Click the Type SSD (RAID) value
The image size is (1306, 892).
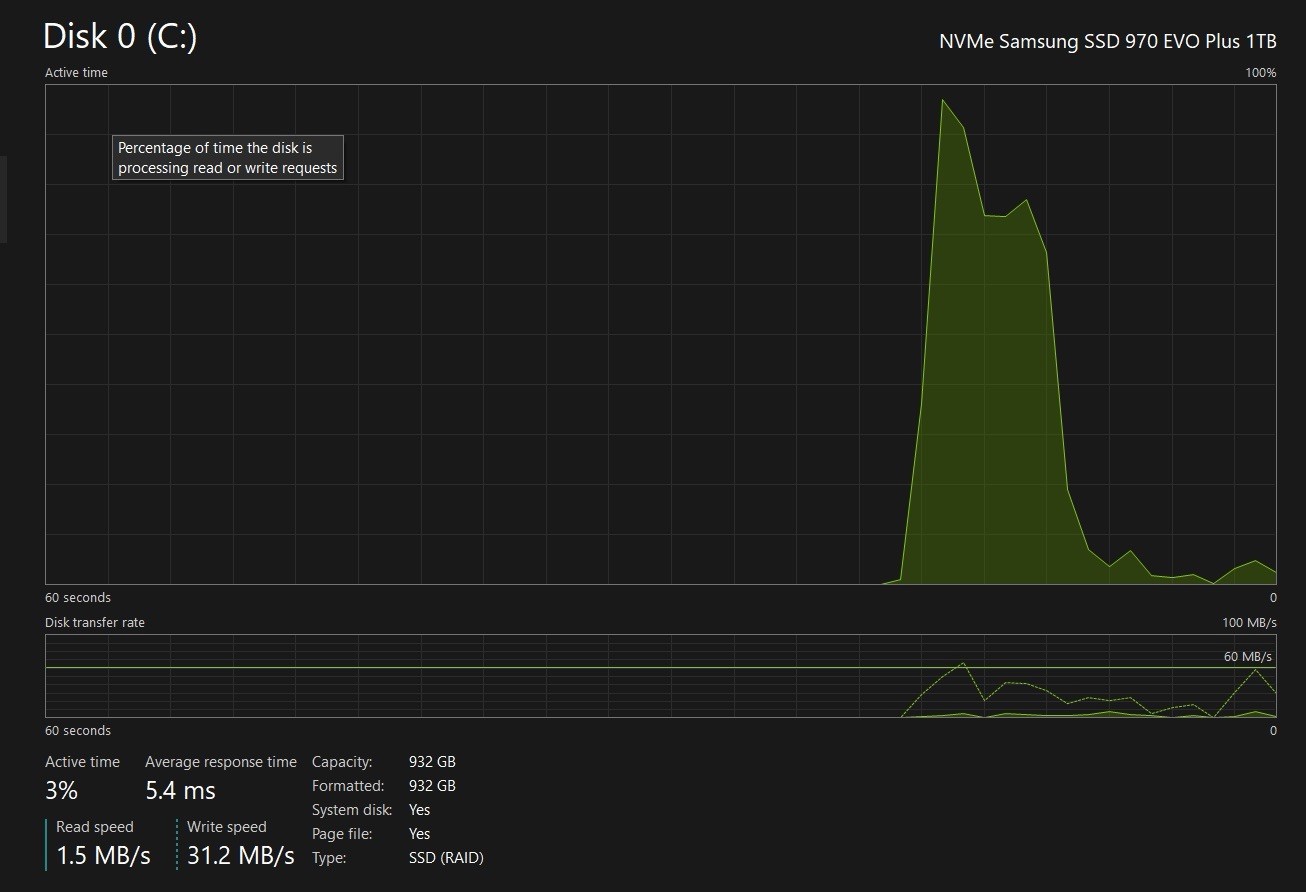(x=446, y=858)
